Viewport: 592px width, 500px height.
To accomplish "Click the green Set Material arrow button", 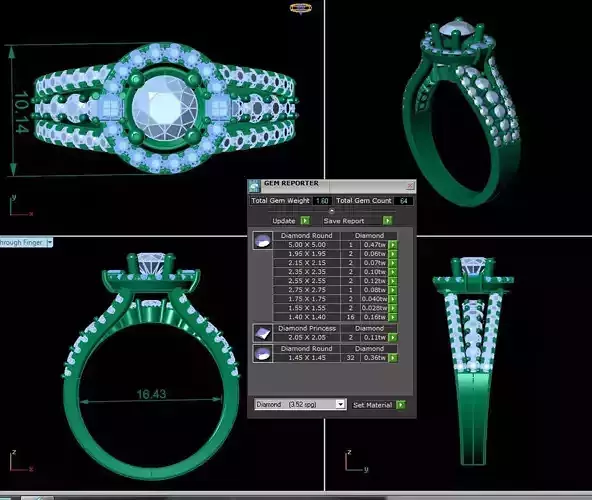I will pyautogui.click(x=401, y=405).
